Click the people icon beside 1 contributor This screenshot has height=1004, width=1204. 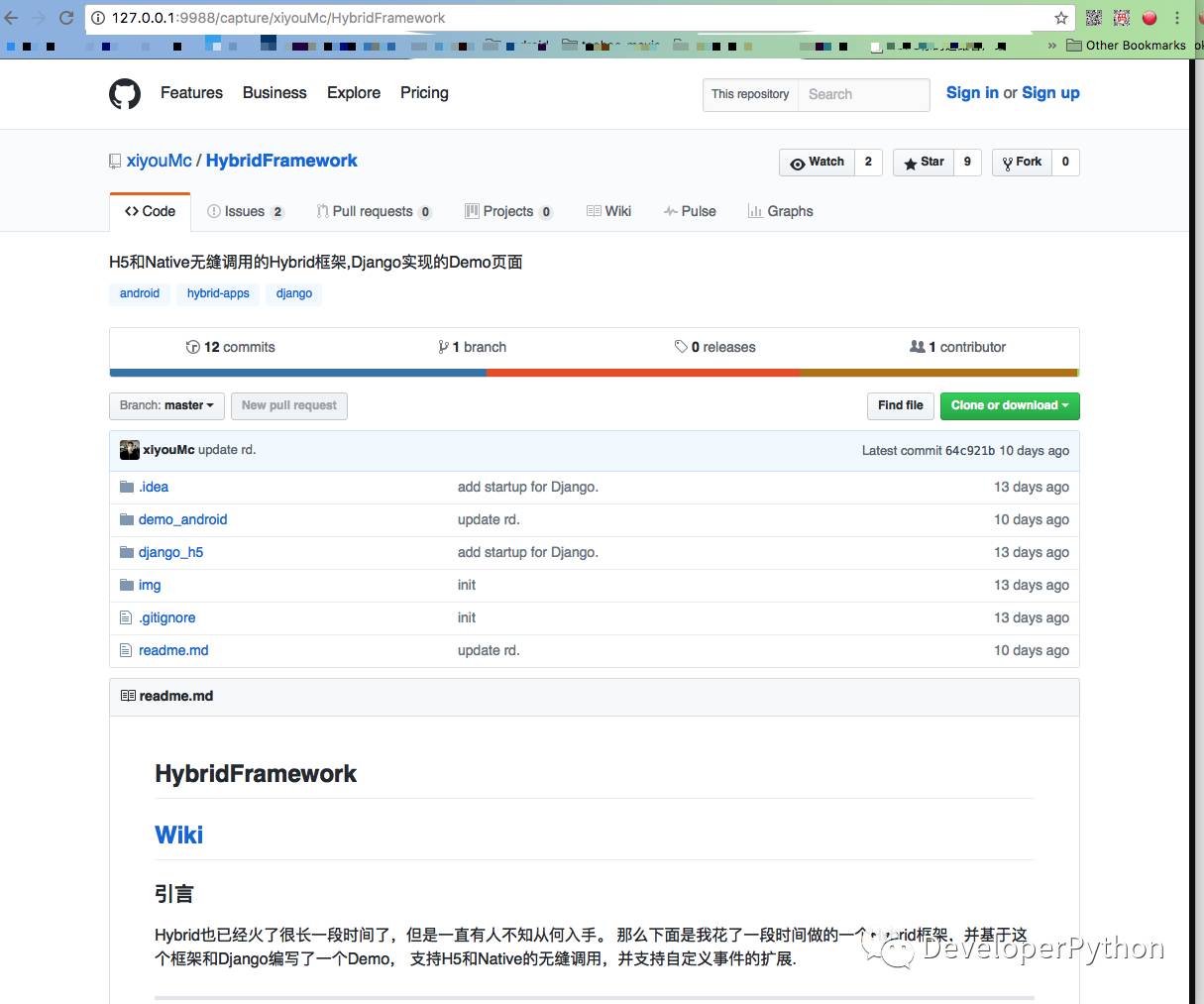click(x=918, y=347)
